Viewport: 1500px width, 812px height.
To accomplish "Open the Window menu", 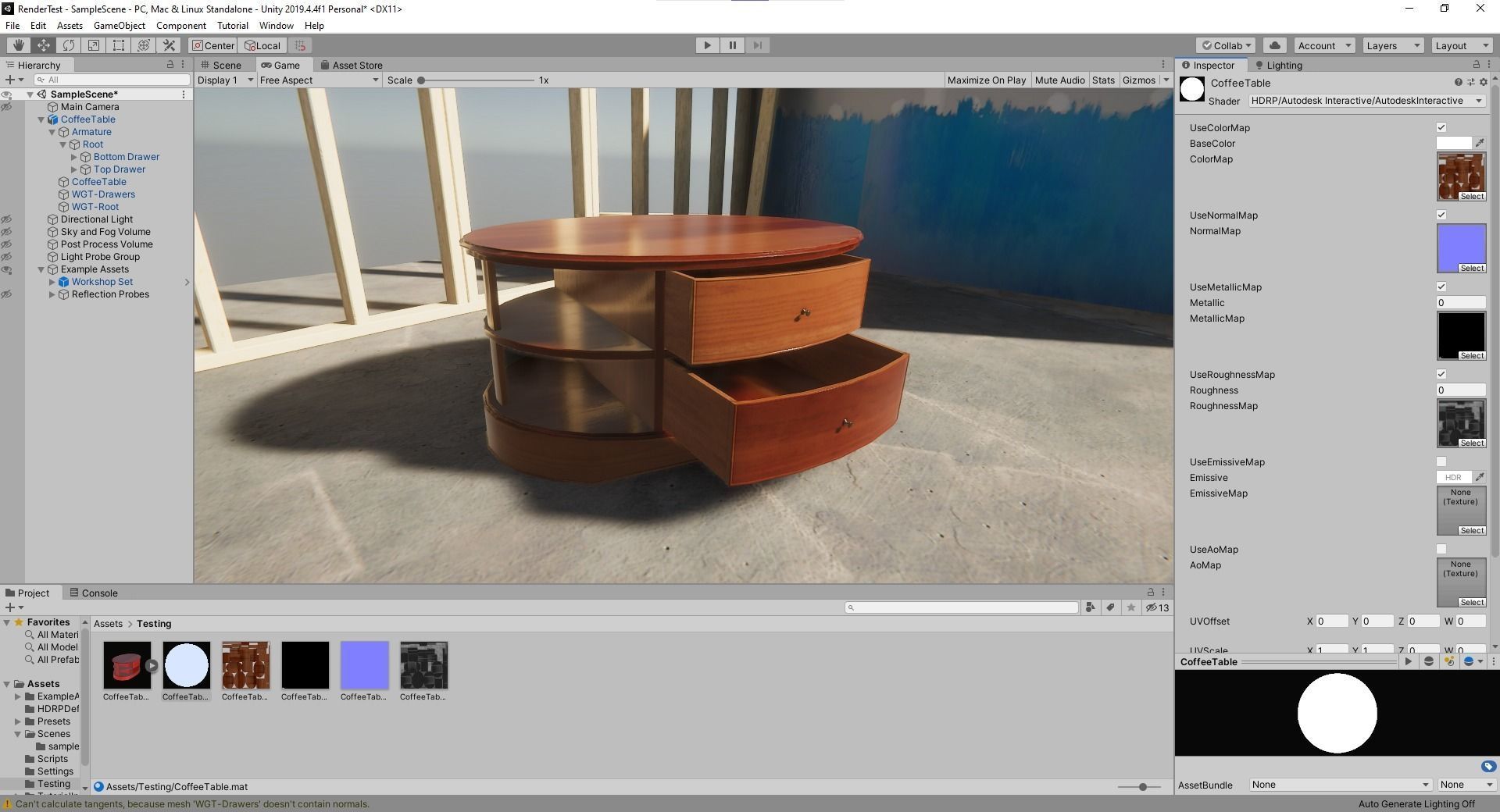I will point(276,25).
